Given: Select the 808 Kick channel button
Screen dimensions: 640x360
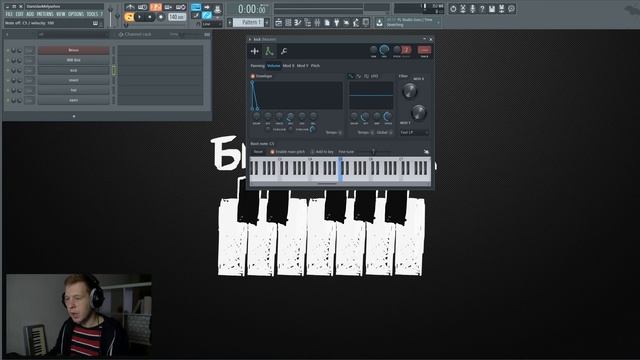Looking at the screenshot, I should pyautogui.click(x=73, y=60).
